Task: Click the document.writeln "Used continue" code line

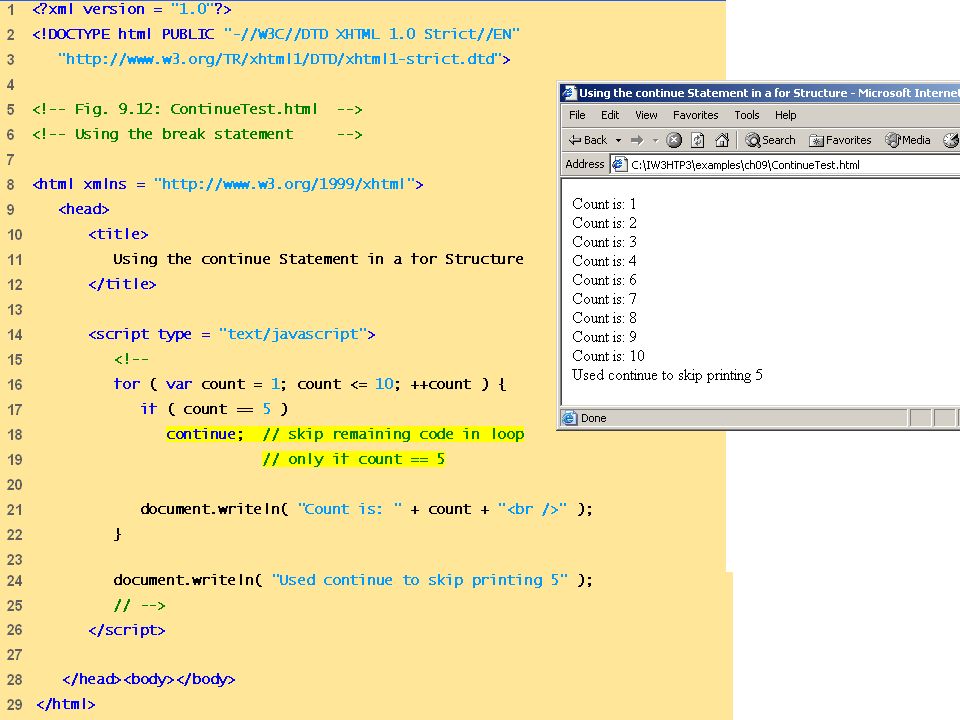Action: click(x=353, y=580)
